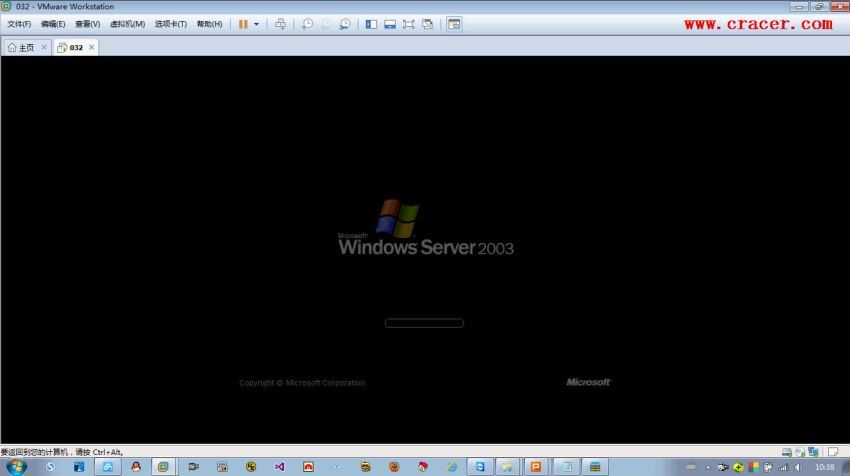The height and width of the screenshot is (476, 850).
Task: Open the Firefox taskbar icon
Action: tap(394, 467)
